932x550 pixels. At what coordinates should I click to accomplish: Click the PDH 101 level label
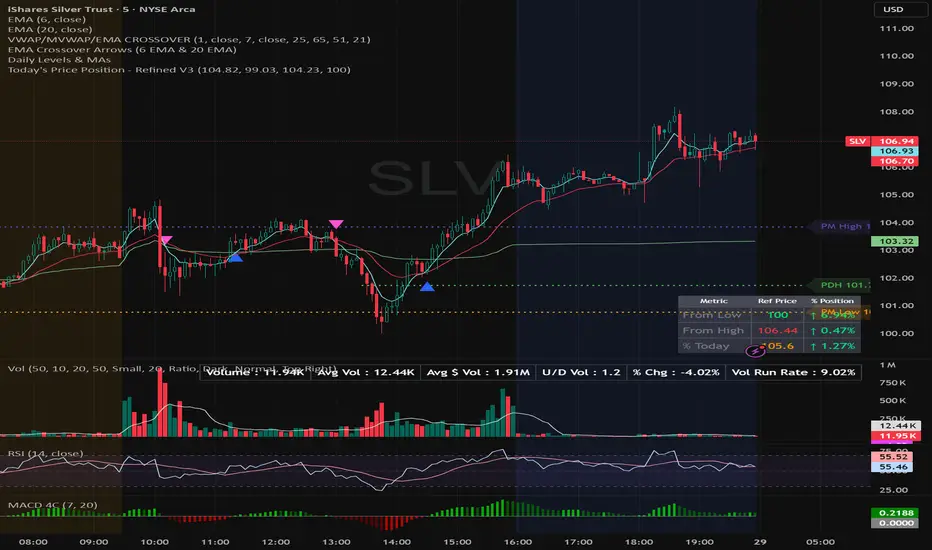(843, 285)
